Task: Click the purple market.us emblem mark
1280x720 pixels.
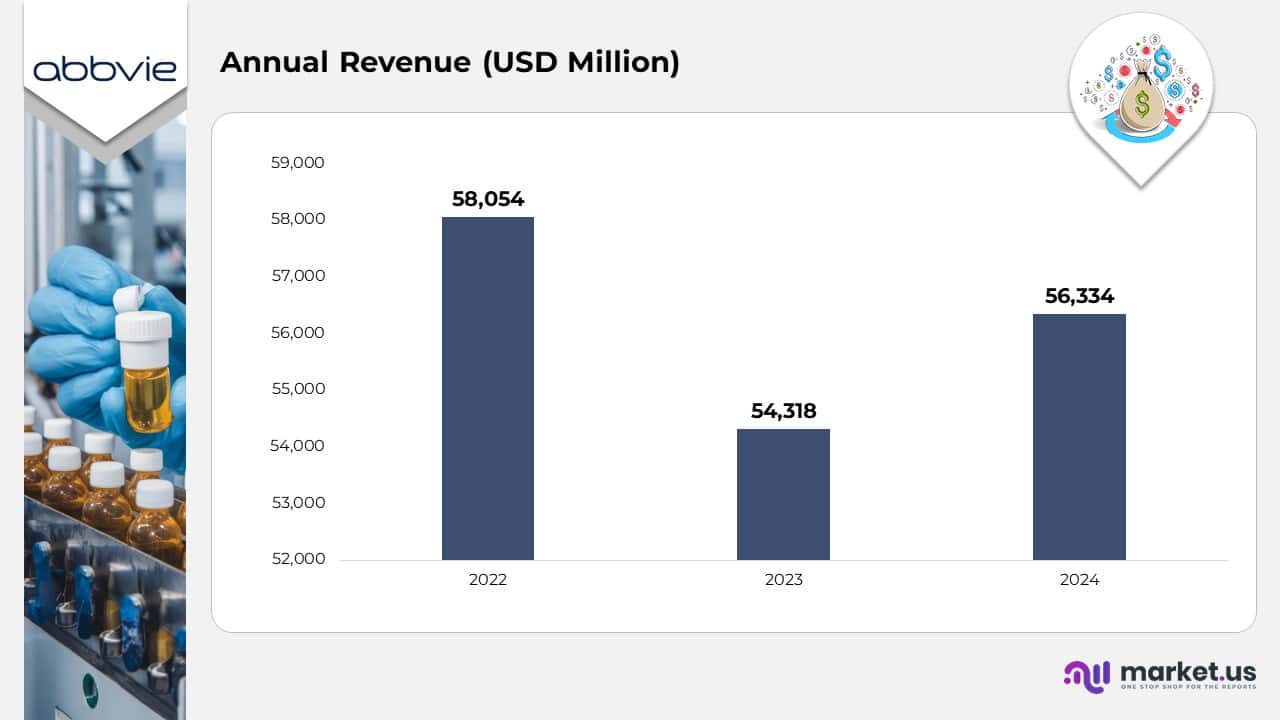Action: [1086, 676]
